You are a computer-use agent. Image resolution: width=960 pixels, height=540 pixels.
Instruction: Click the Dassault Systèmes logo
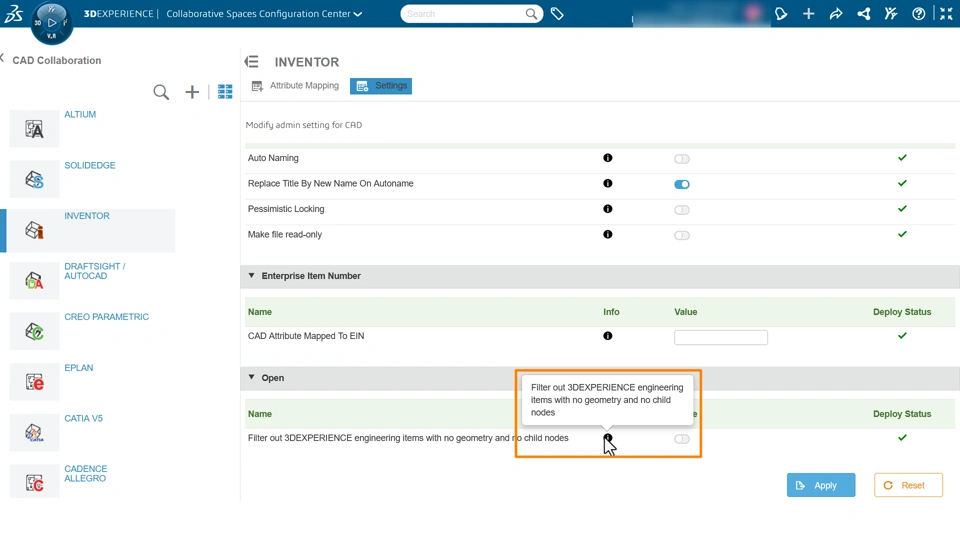pos(13,13)
